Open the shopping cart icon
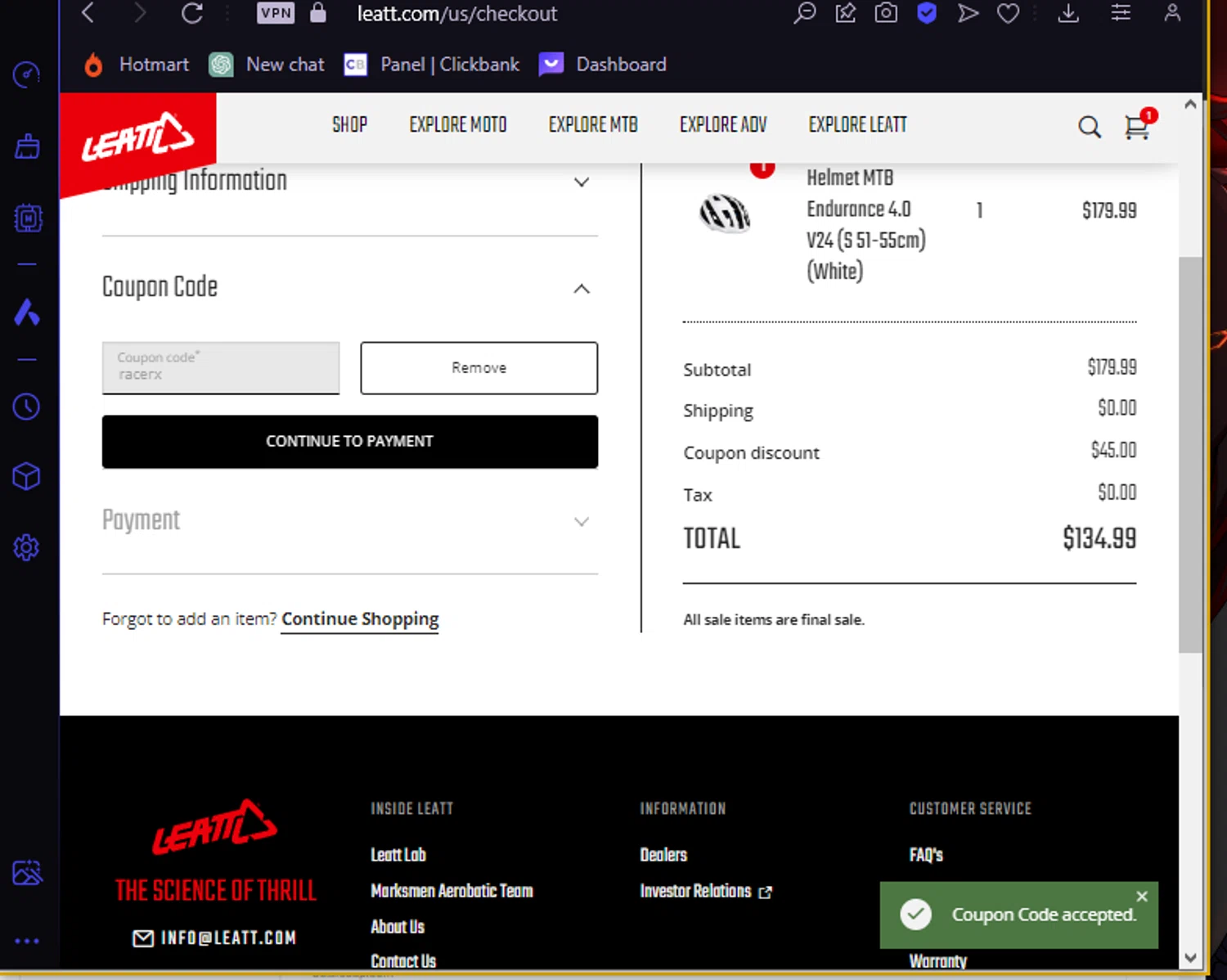The width and height of the screenshot is (1227, 980). point(1137,126)
